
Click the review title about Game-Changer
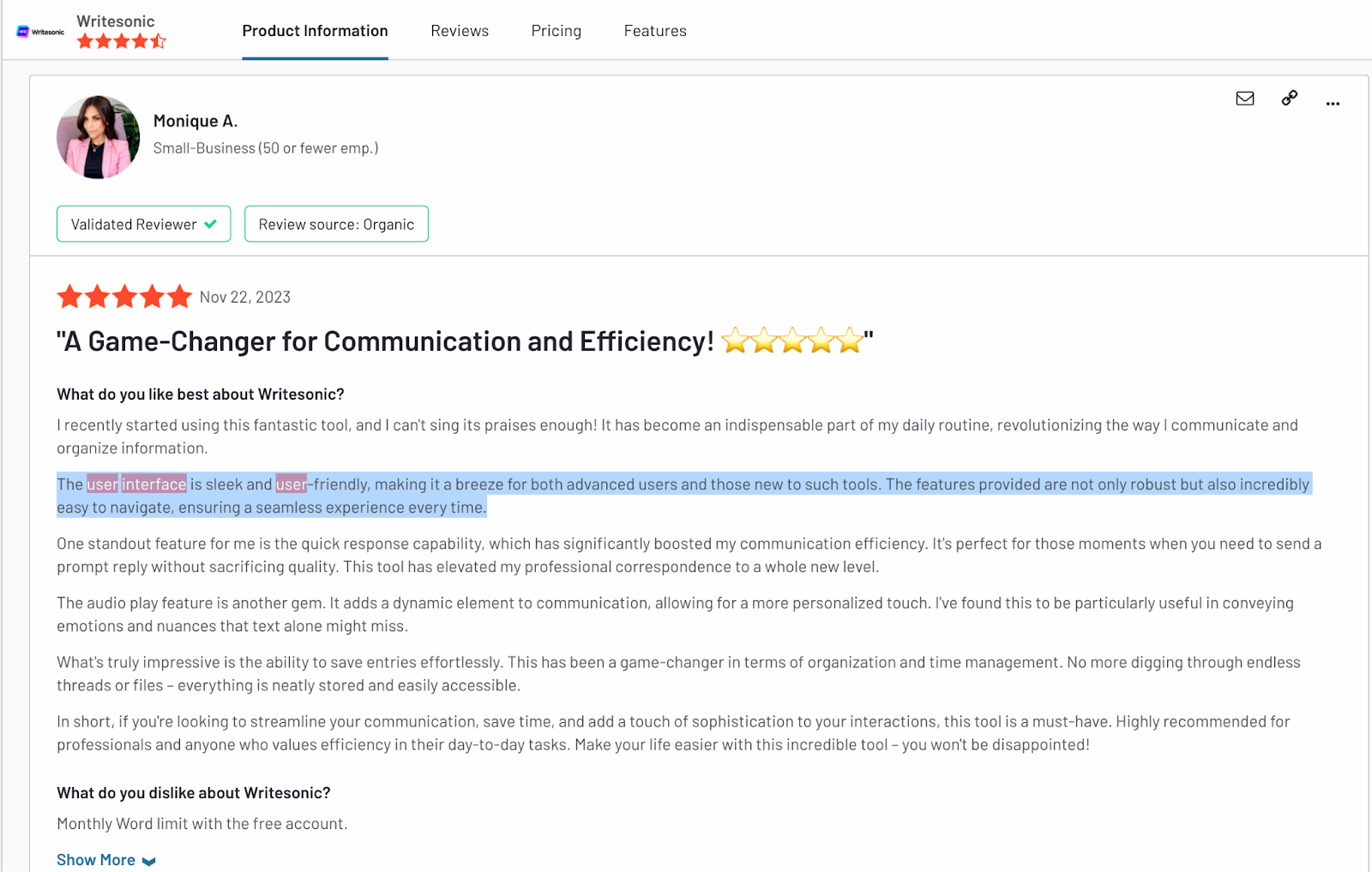(465, 341)
